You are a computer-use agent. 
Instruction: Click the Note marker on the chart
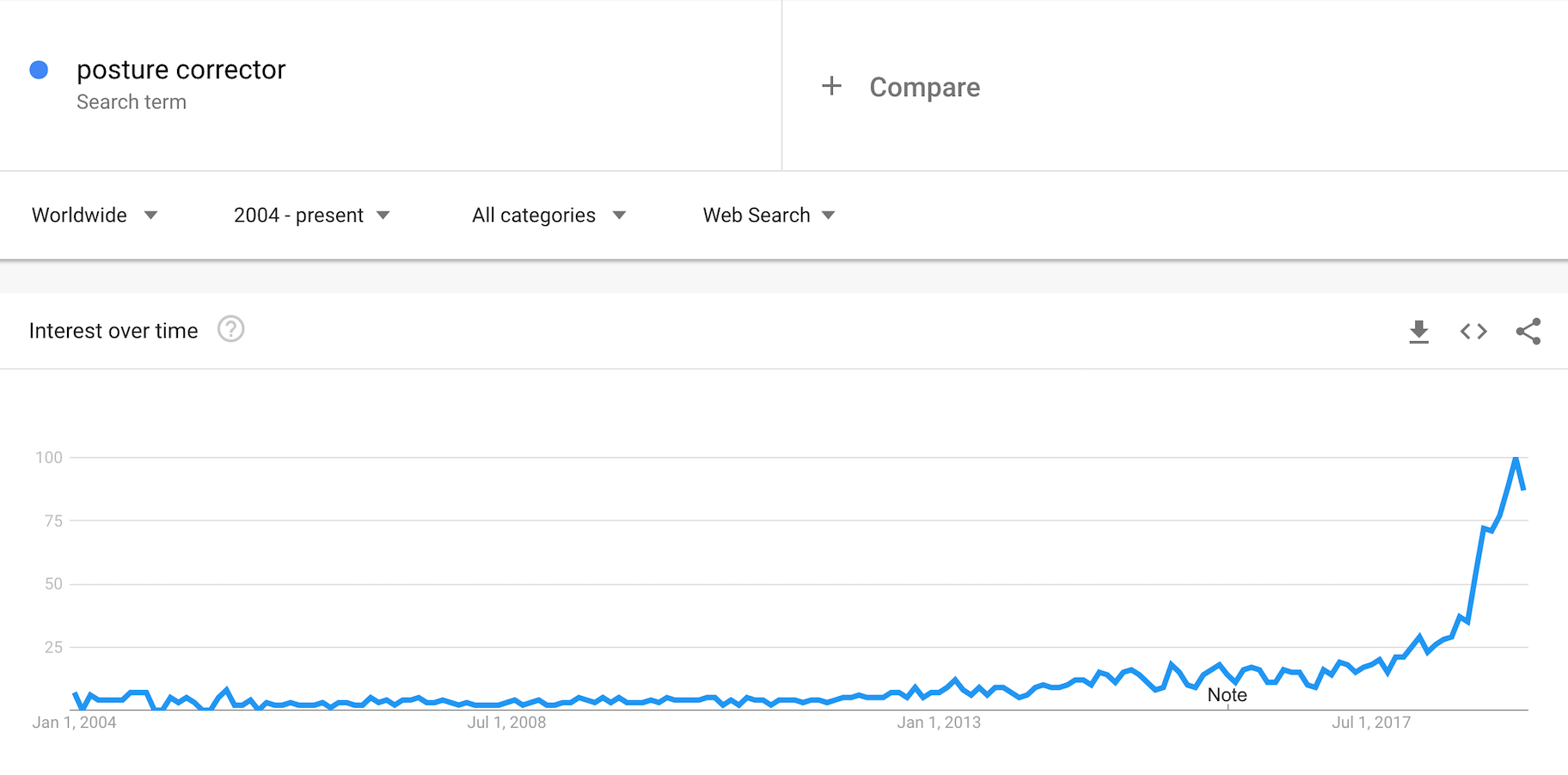click(1227, 695)
